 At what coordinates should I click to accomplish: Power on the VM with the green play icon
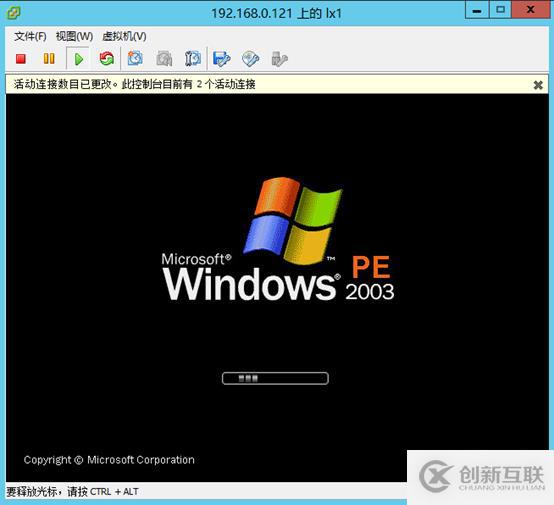[x=78, y=59]
